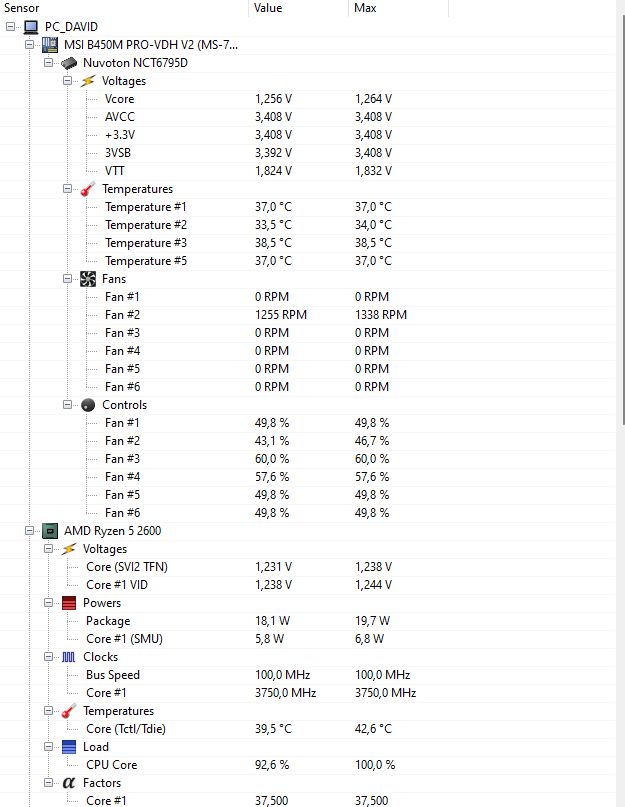Click the Factors alpha symbol icon
The image size is (625, 807).
coord(69,783)
